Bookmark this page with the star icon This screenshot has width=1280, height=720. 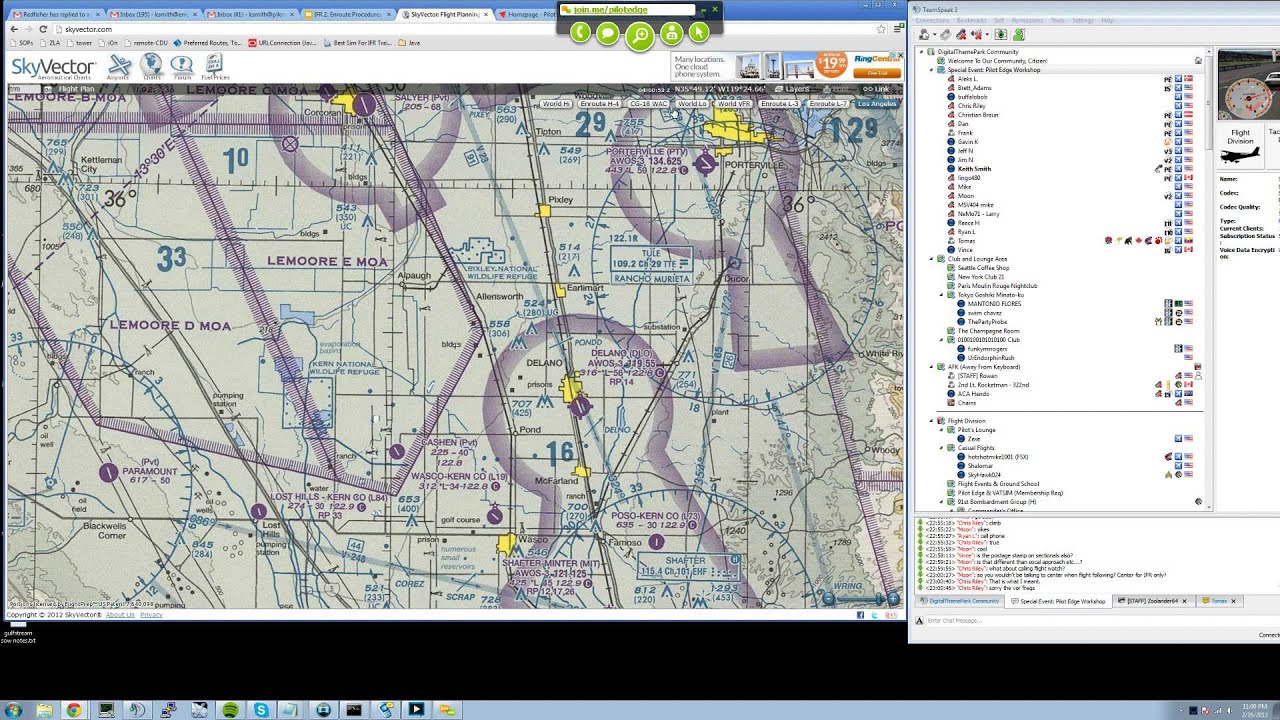tap(881, 29)
